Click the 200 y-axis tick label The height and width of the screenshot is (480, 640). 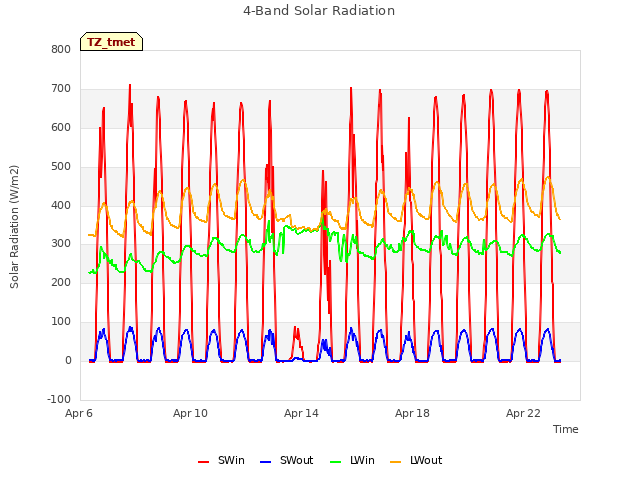pos(61,282)
